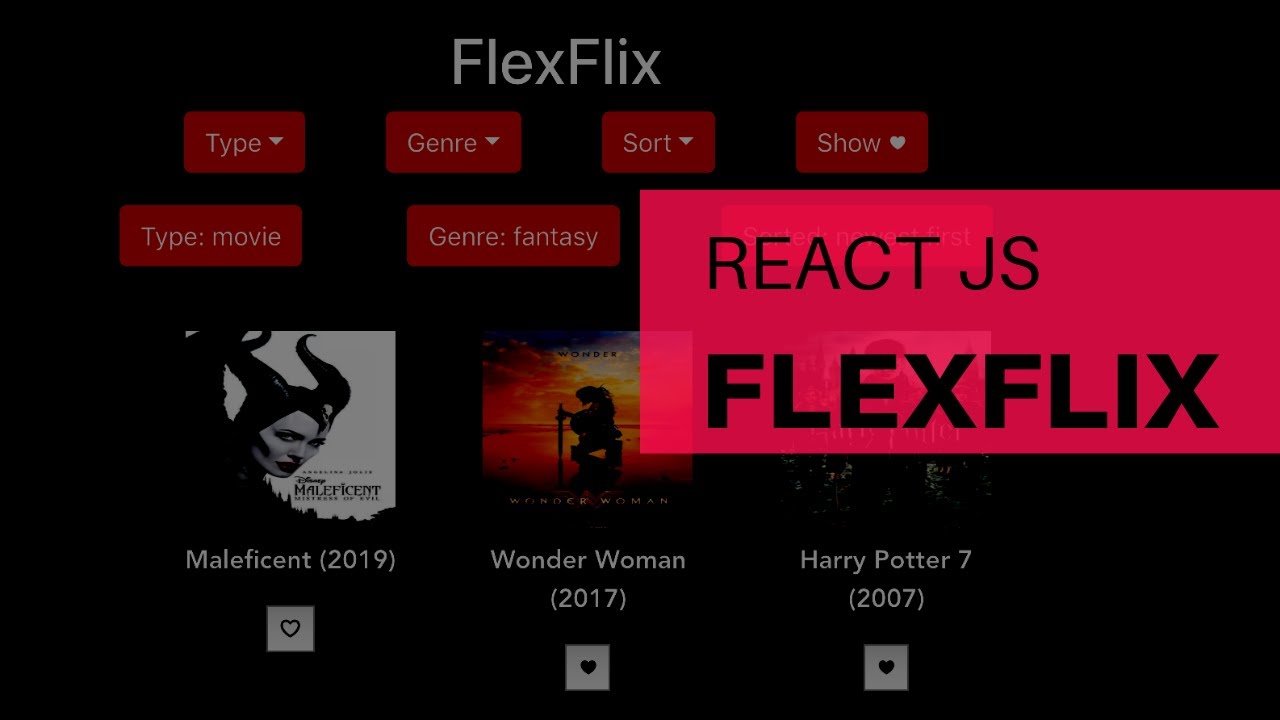
Task: Select the Maleficent (2019) title text
Action: (x=290, y=560)
